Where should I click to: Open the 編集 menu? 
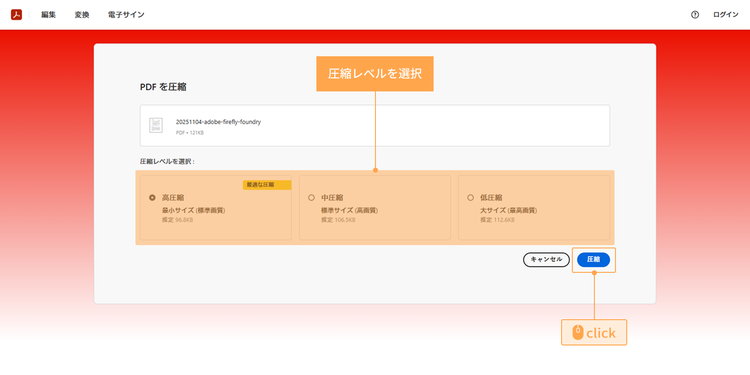(x=48, y=15)
